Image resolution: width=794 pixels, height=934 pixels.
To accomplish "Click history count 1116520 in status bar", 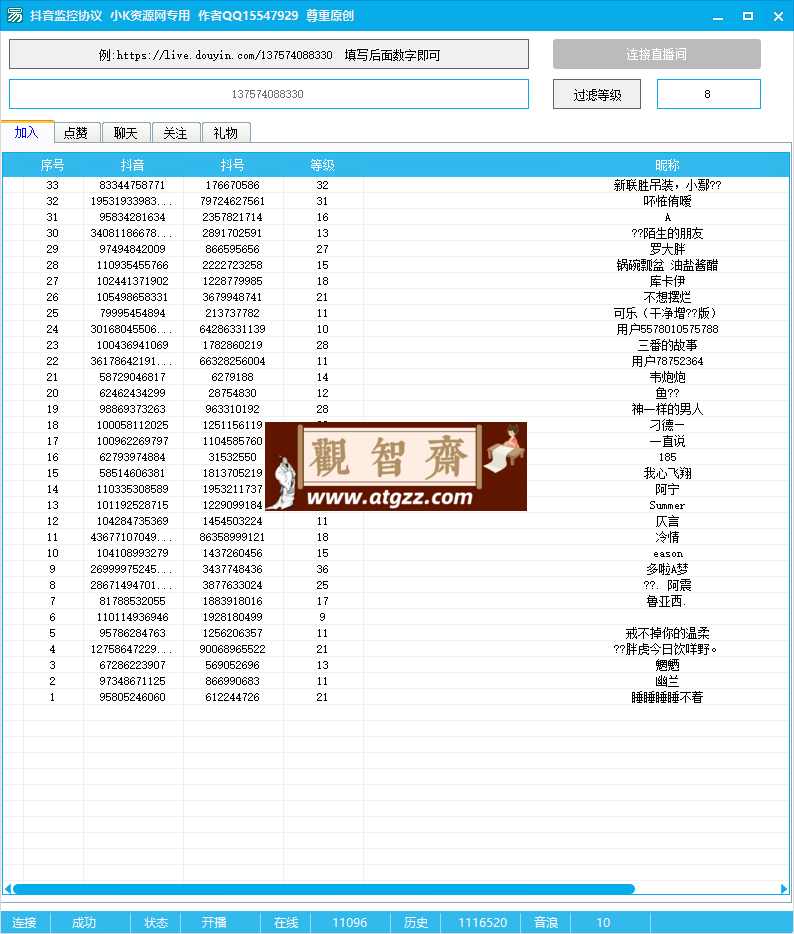I will pyautogui.click(x=482, y=923).
